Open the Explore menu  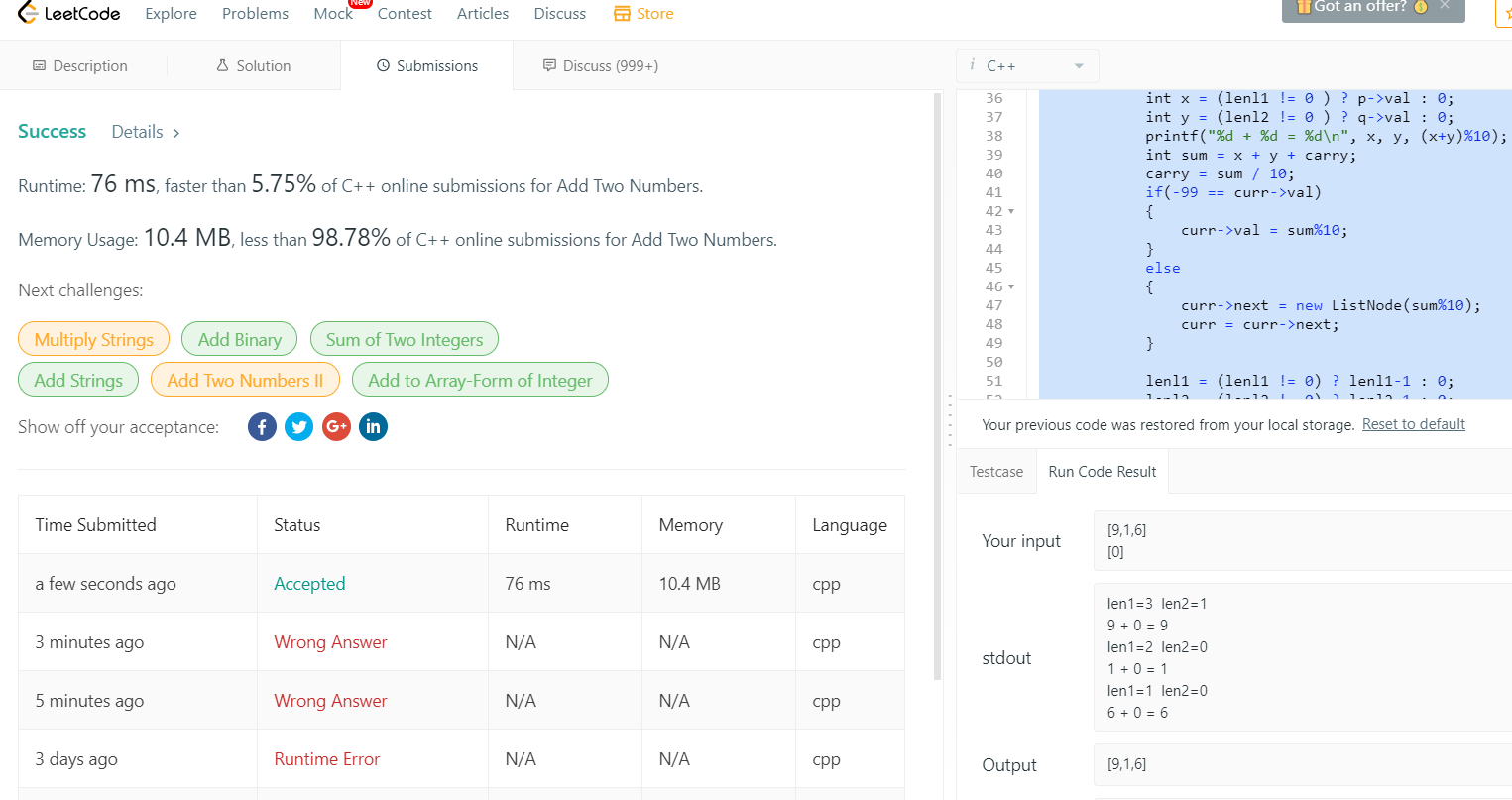171,14
